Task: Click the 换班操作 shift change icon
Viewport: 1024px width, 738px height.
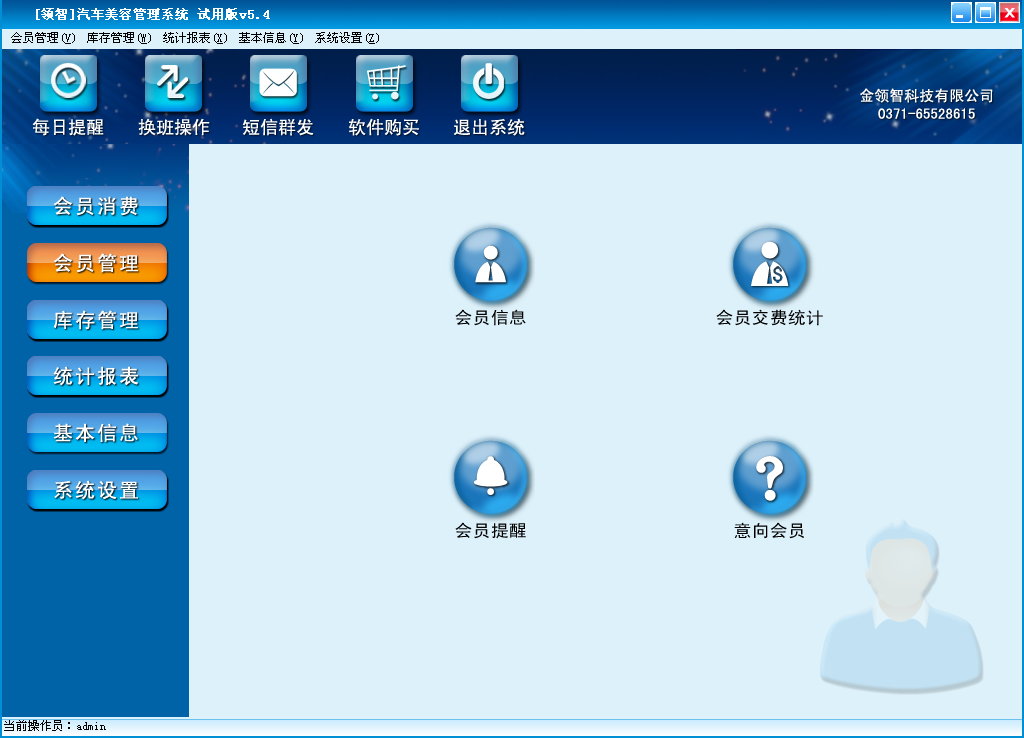Action: coord(173,83)
